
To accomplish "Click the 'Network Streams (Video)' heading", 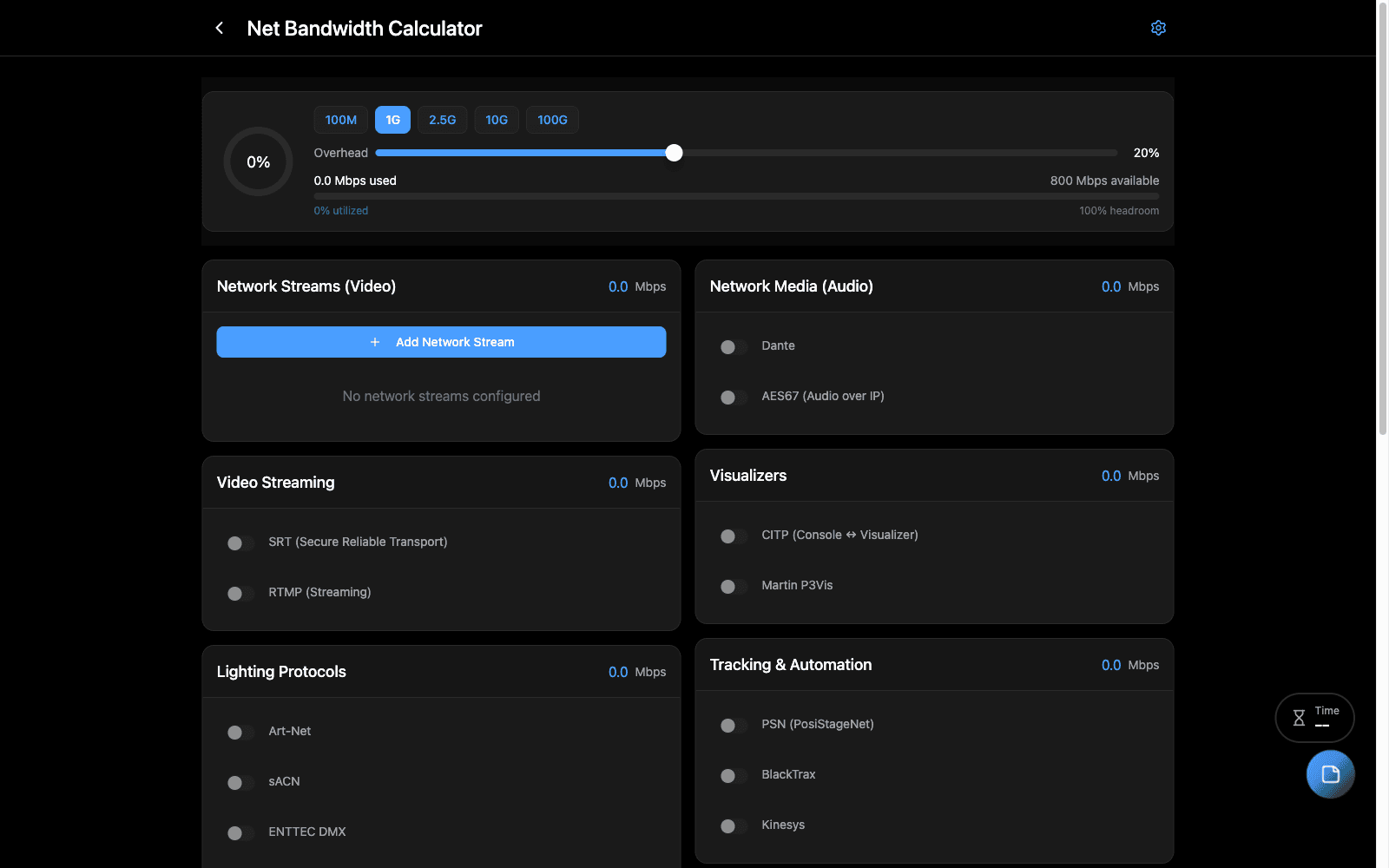I will [x=306, y=286].
